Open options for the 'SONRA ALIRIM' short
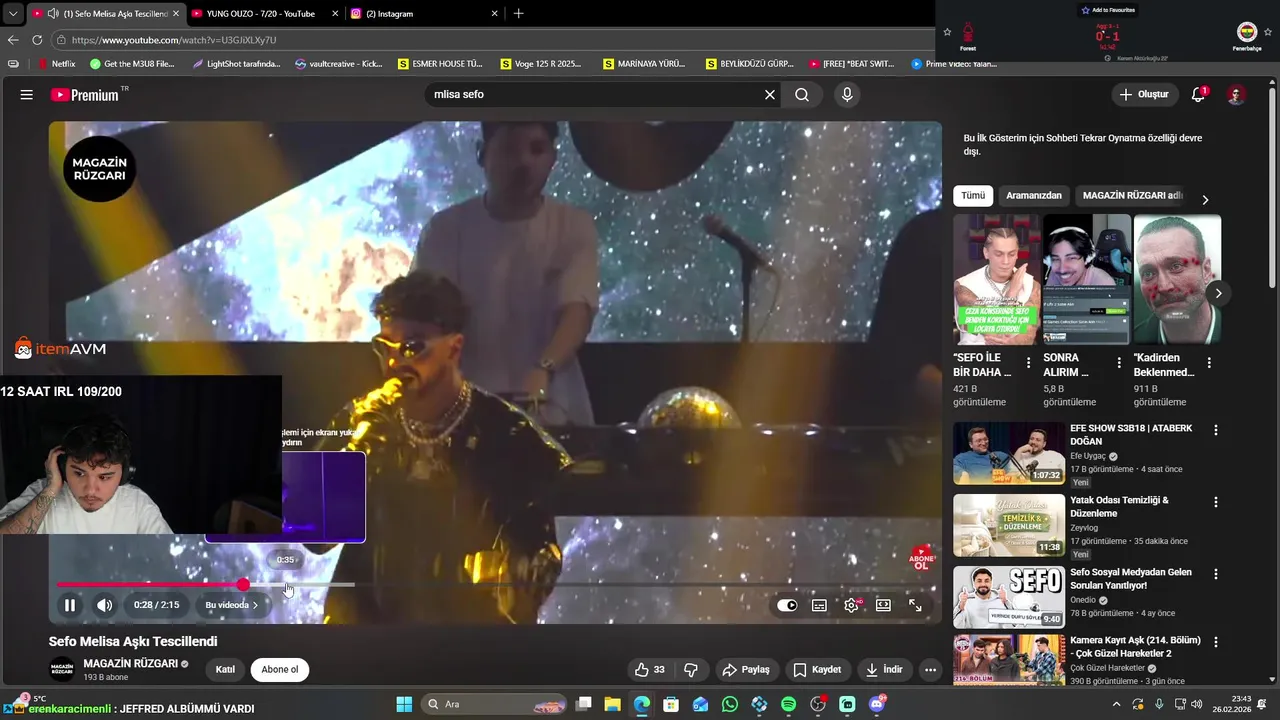This screenshot has height=720, width=1280. [1118, 363]
